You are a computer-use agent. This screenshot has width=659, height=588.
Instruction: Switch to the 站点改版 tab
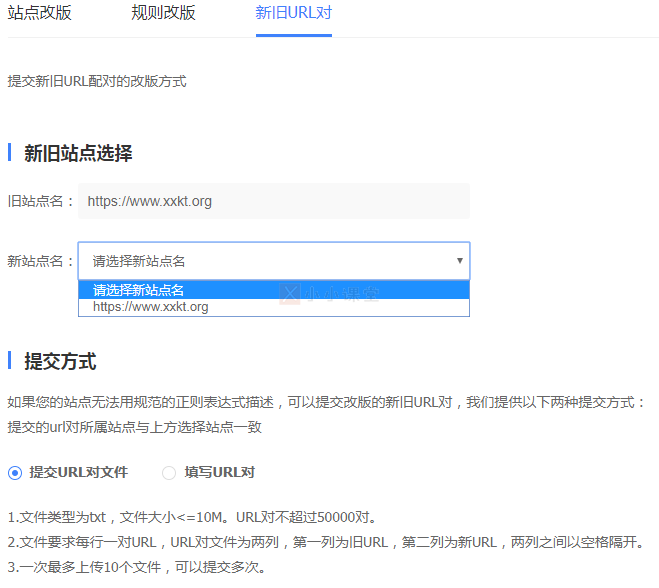(40, 13)
